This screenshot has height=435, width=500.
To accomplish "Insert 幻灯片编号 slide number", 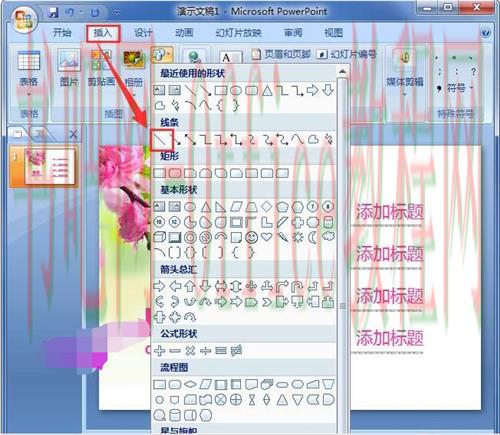I will 347,54.
